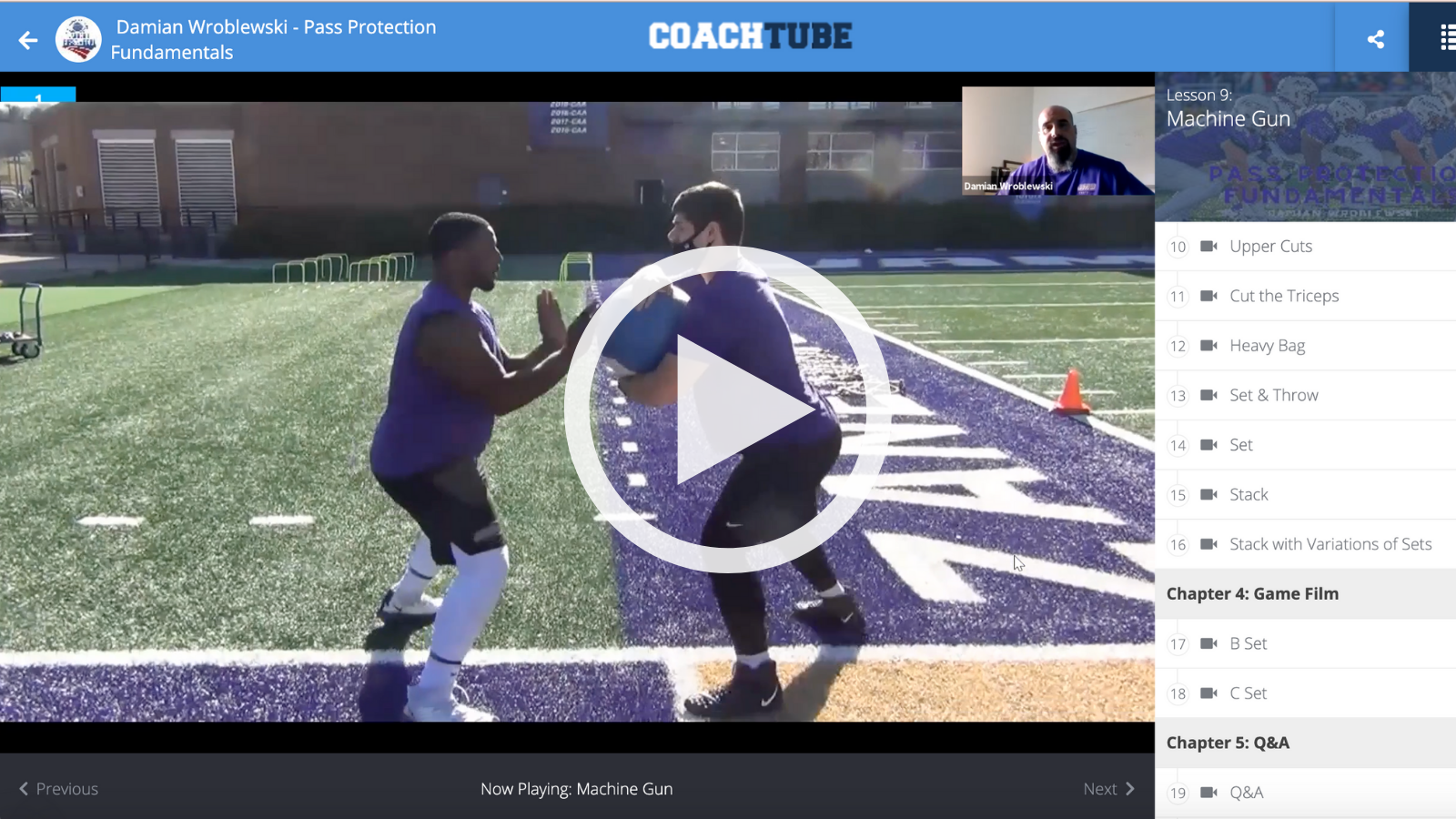Click the share icon in the header
The width and height of the screenshot is (1456, 819).
click(1376, 39)
